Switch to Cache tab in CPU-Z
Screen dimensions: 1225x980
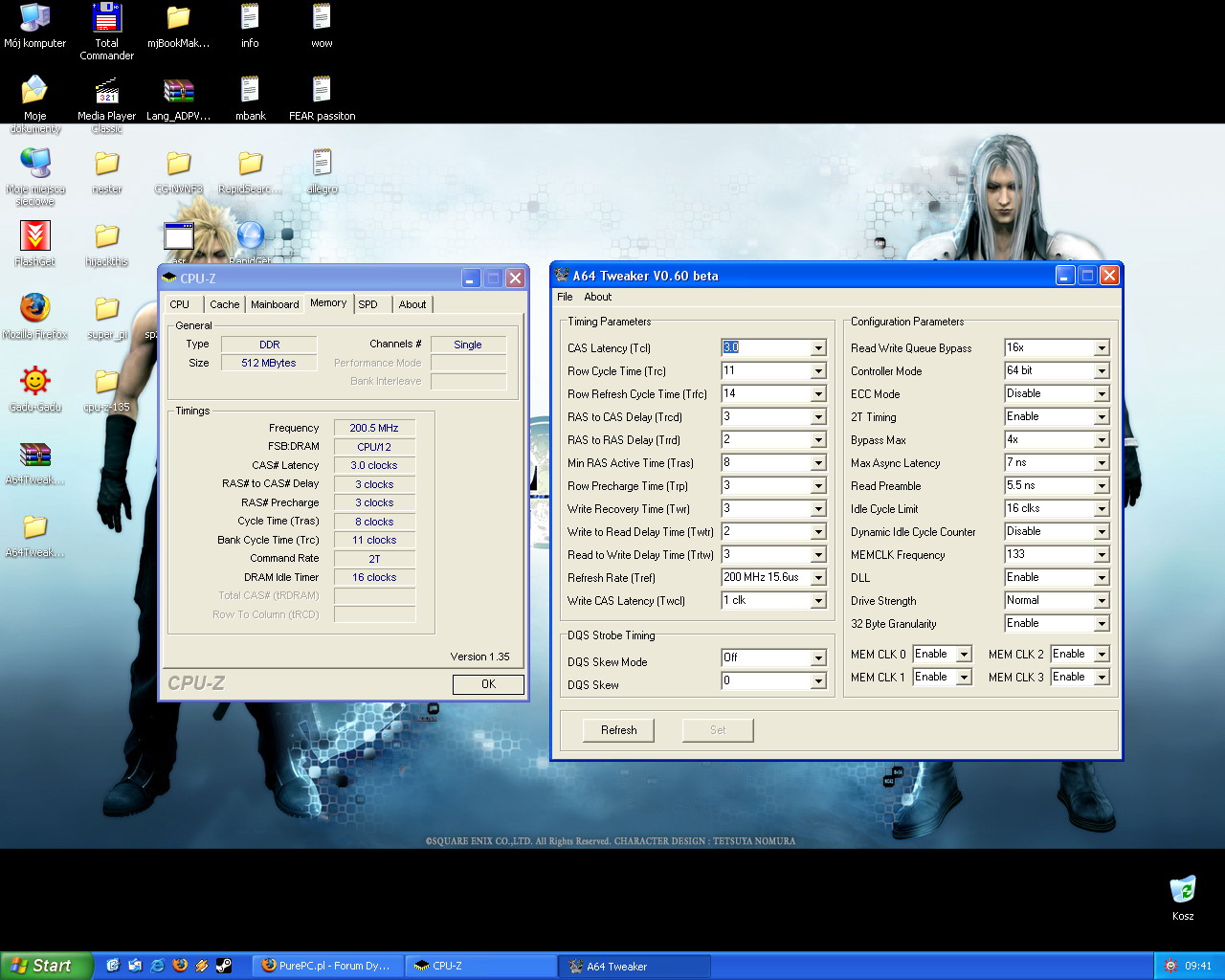[225, 304]
